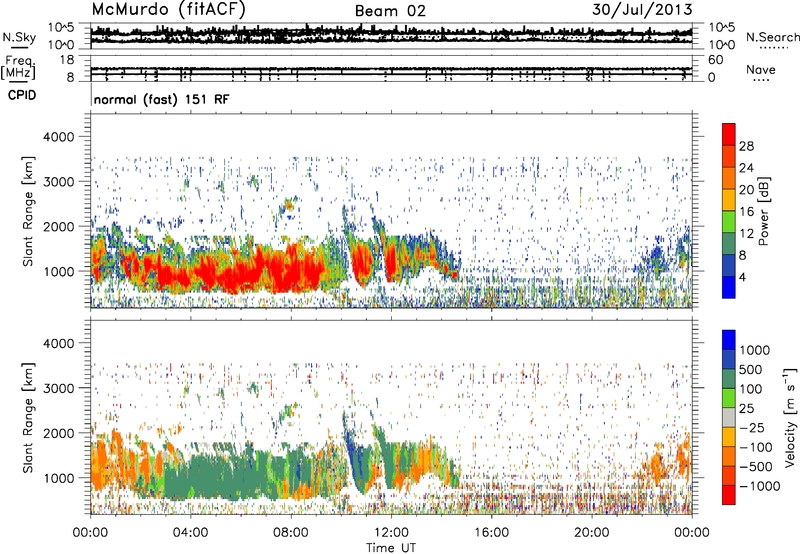This screenshot has height=554, width=800.
Task: Click the '1000' velocity colorbar value
Action: pyautogui.click(x=755, y=350)
